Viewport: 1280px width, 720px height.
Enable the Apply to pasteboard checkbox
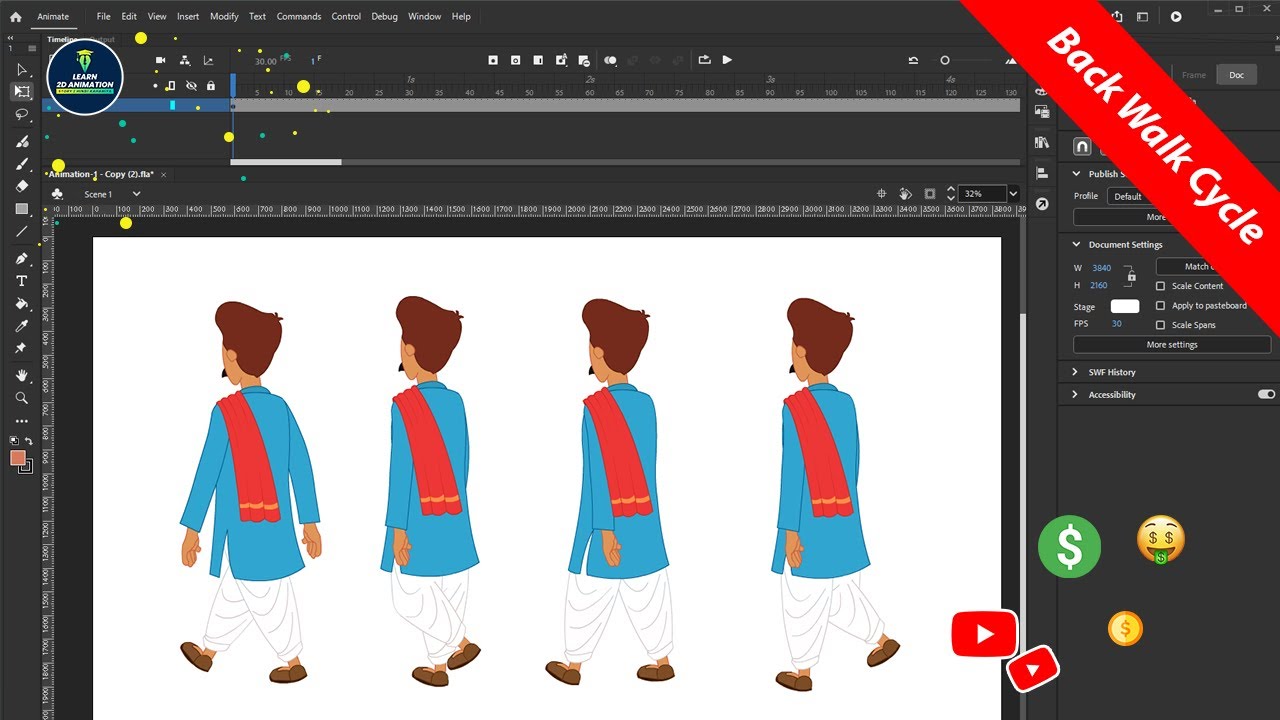[1161, 305]
